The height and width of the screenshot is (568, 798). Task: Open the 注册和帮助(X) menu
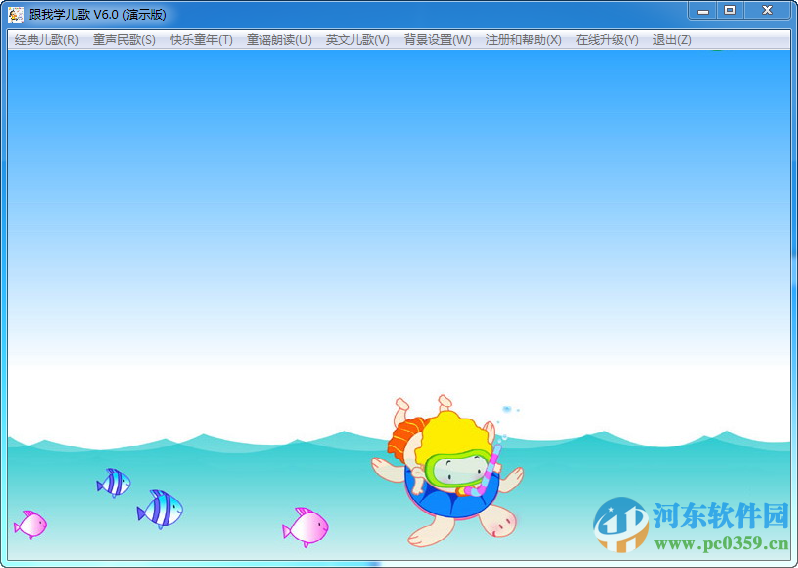click(x=523, y=40)
